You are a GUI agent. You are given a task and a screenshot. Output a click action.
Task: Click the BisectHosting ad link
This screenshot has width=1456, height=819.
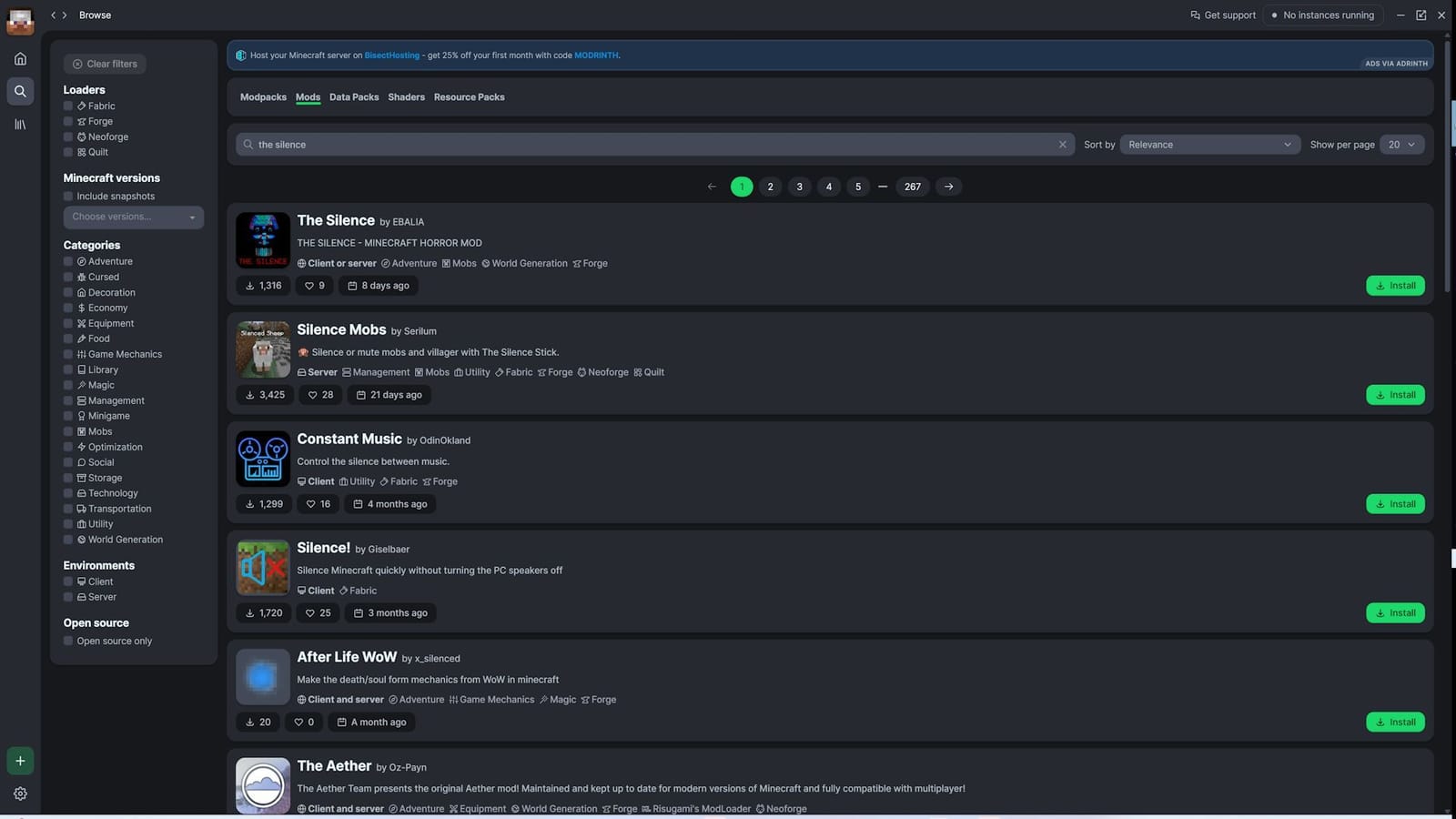(391, 56)
